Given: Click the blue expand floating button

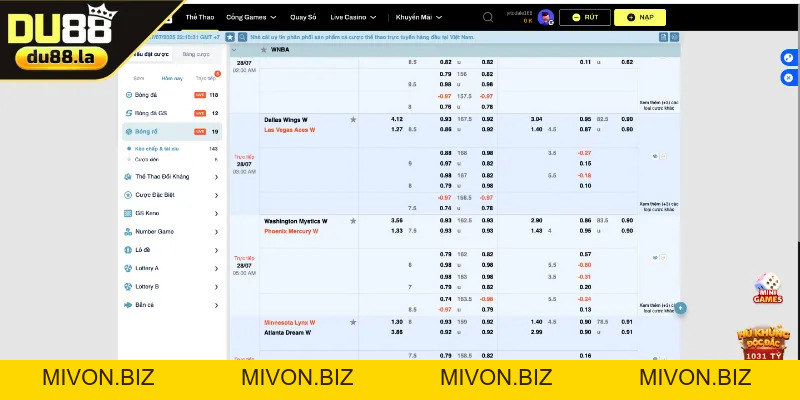Looking at the screenshot, I should point(789,58).
